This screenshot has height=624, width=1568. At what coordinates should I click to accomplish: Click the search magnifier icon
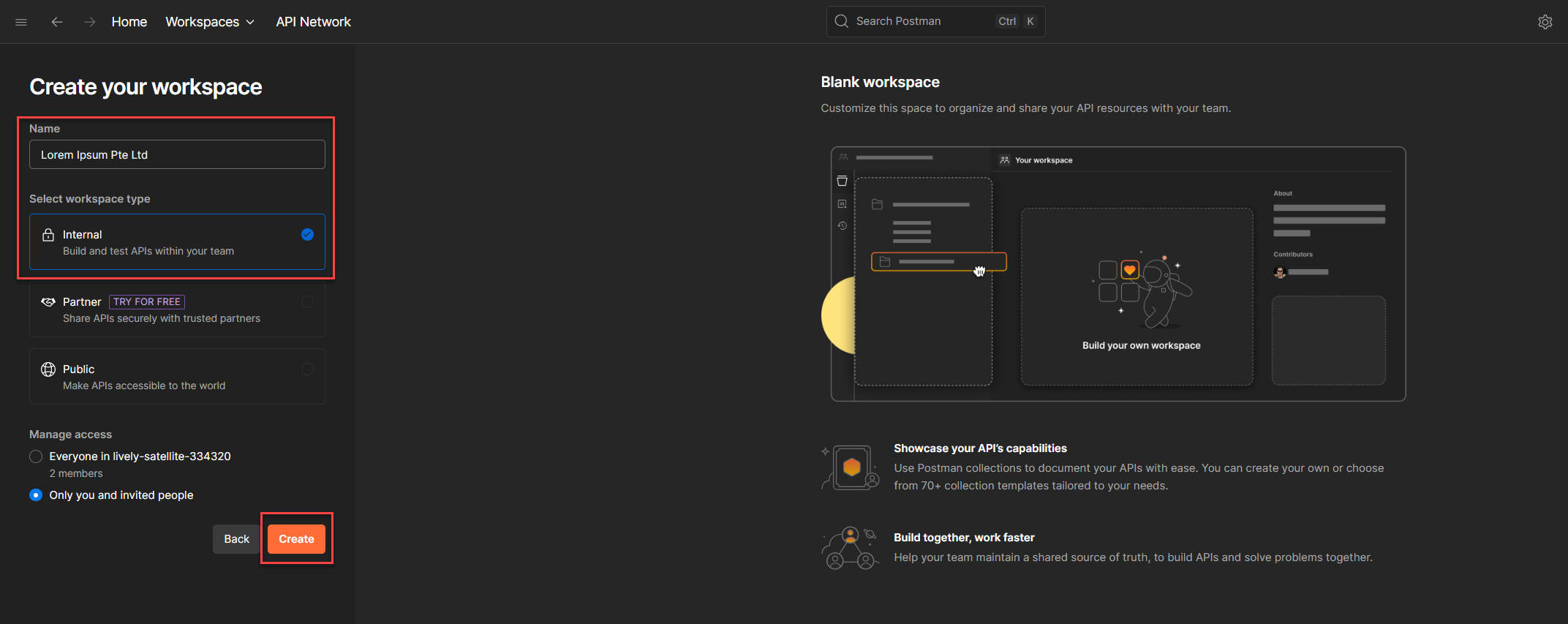click(x=842, y=21)
